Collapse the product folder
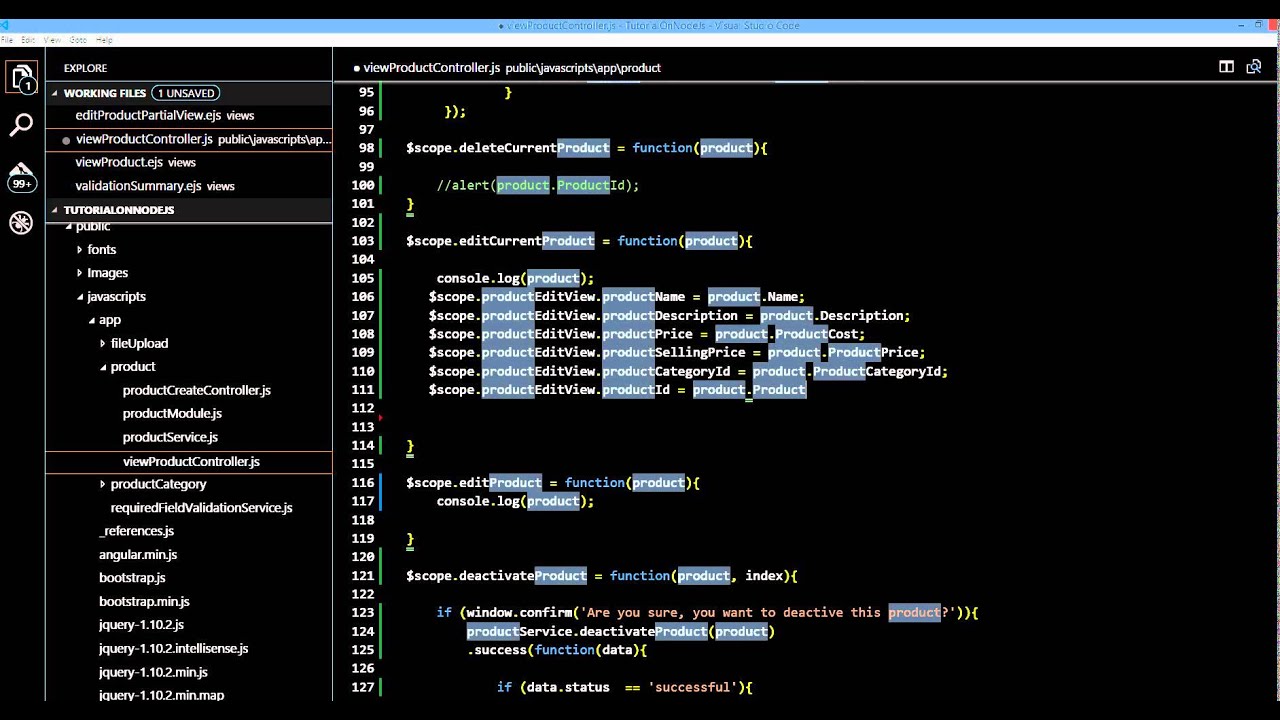 click(102, 367)
